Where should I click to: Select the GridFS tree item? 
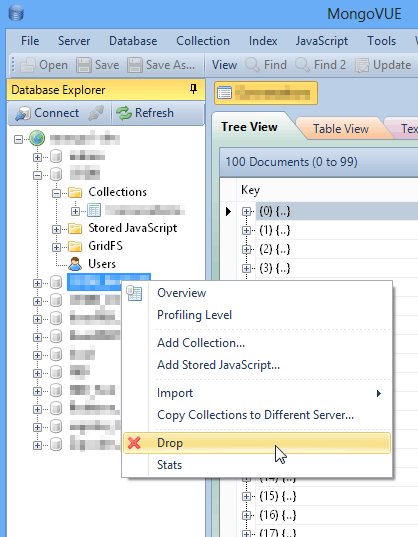point(105,246)
